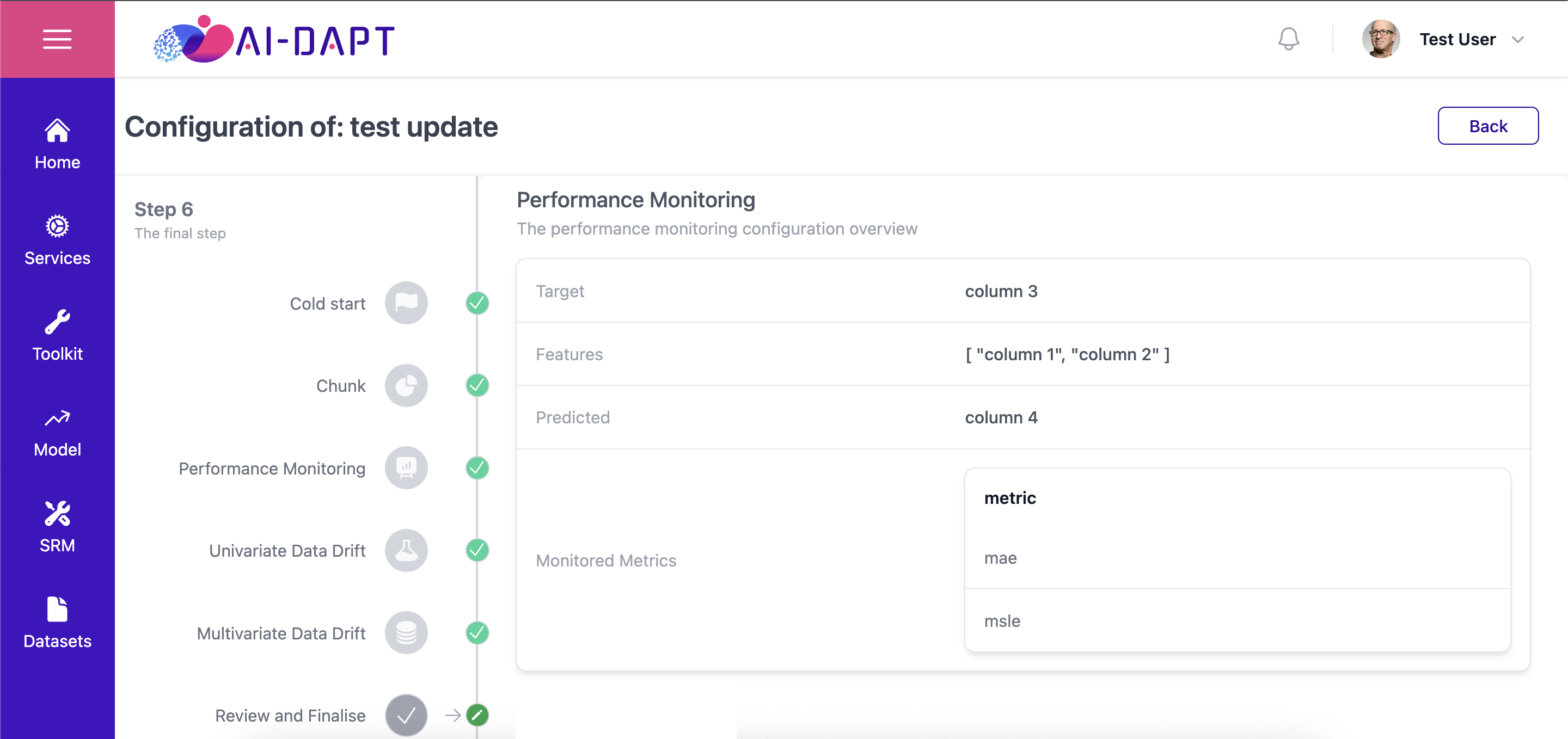Click the Back button
The image size is (1568, 739).
[x=1487, y=126]
